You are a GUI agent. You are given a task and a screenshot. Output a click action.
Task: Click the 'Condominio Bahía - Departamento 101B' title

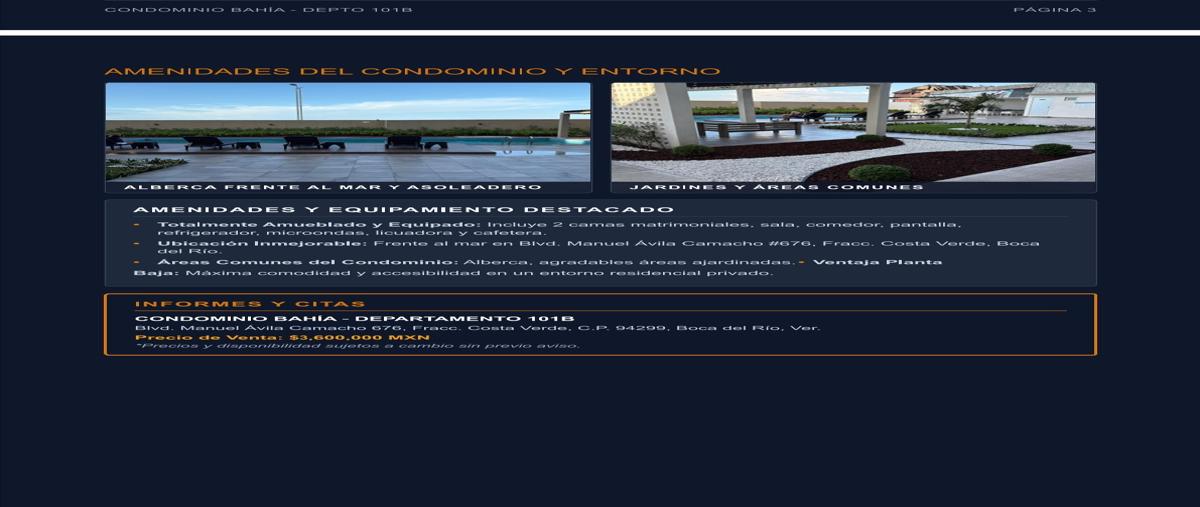355,319
